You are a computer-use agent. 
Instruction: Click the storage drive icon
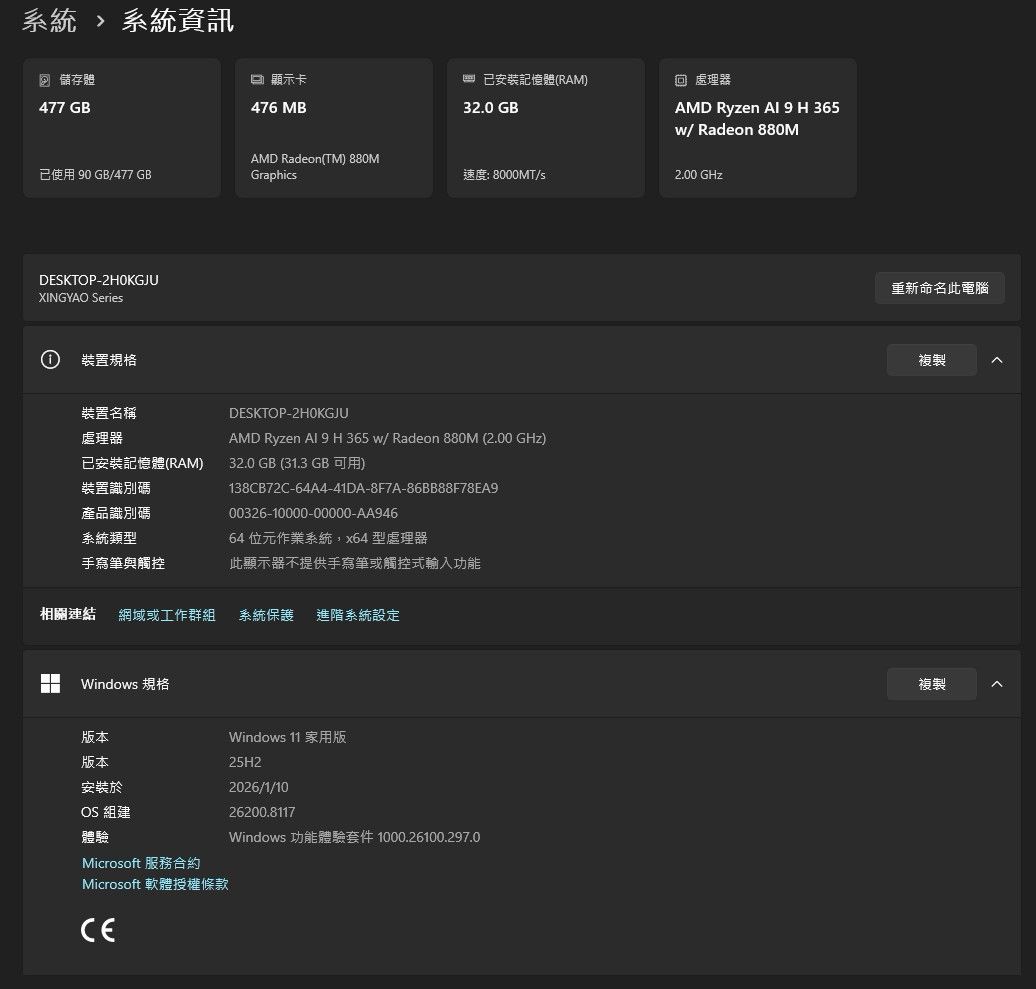45,80
